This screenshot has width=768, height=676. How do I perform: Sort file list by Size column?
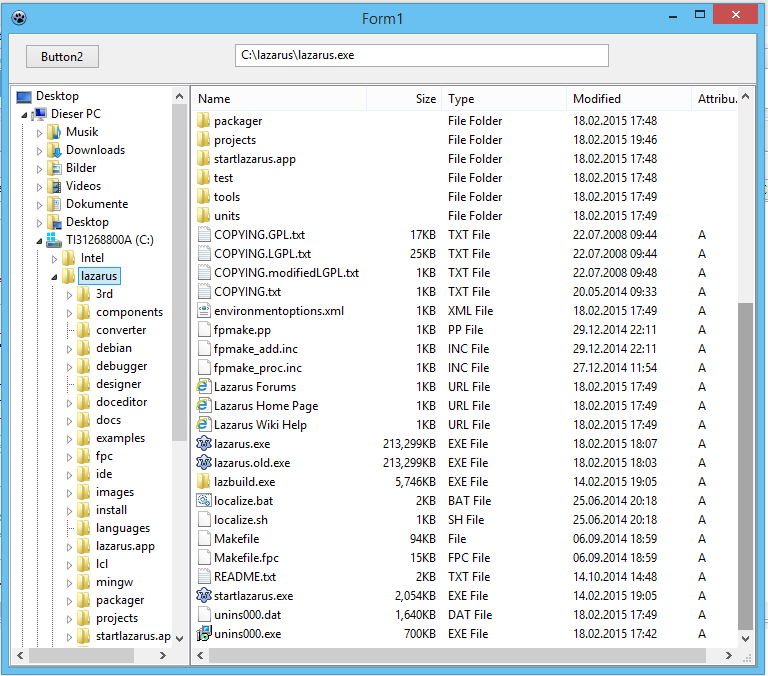404,99
